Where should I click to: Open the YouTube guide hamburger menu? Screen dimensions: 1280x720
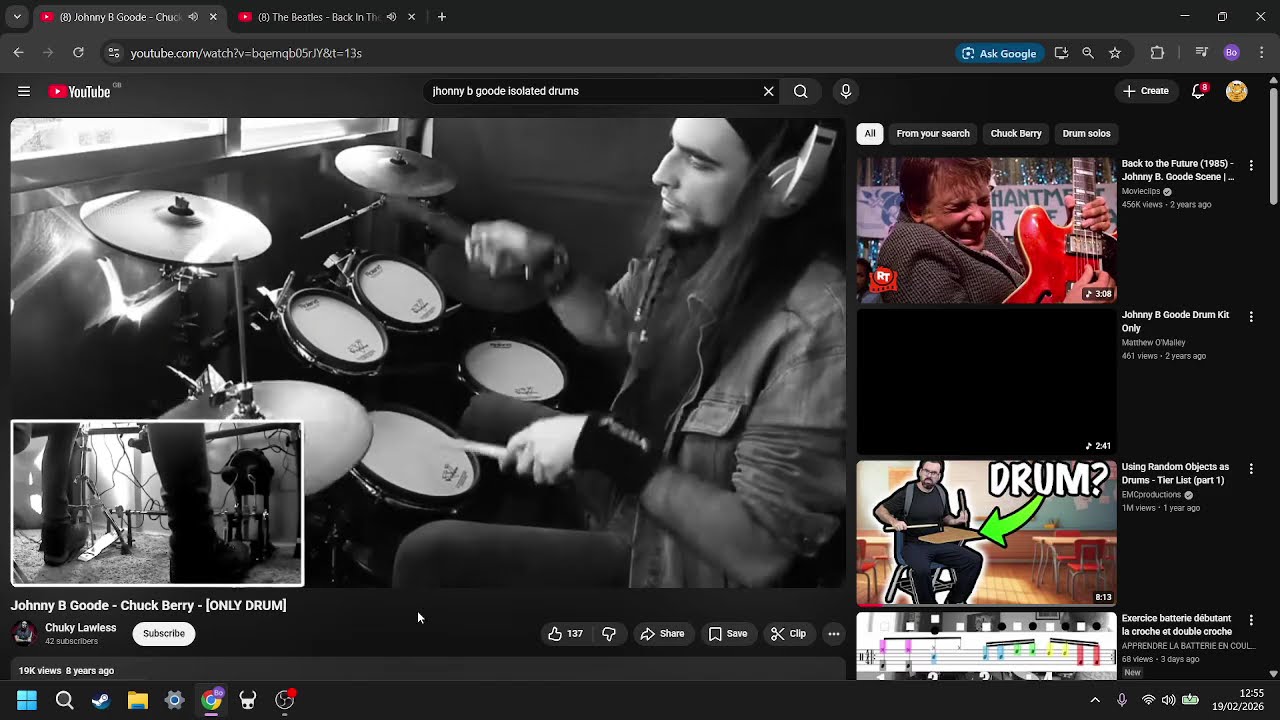pyautogui.click(x=24, y=91)
